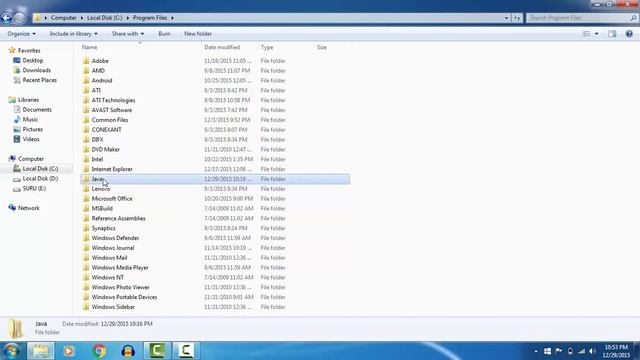Select Favorites in the navigation pane
This screenshot has height=360, width=640.
(x=29, y=51)
